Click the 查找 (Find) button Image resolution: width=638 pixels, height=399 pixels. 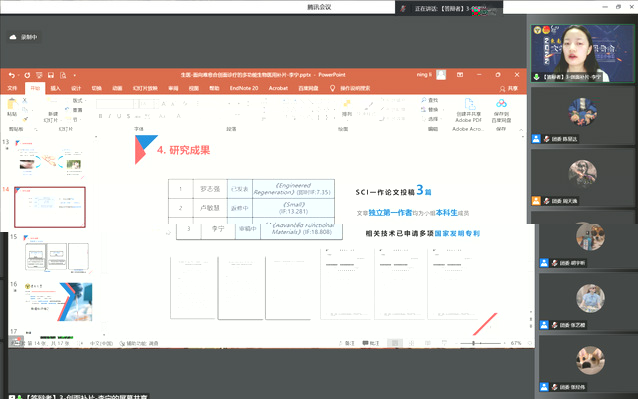[x=430, y=100]
